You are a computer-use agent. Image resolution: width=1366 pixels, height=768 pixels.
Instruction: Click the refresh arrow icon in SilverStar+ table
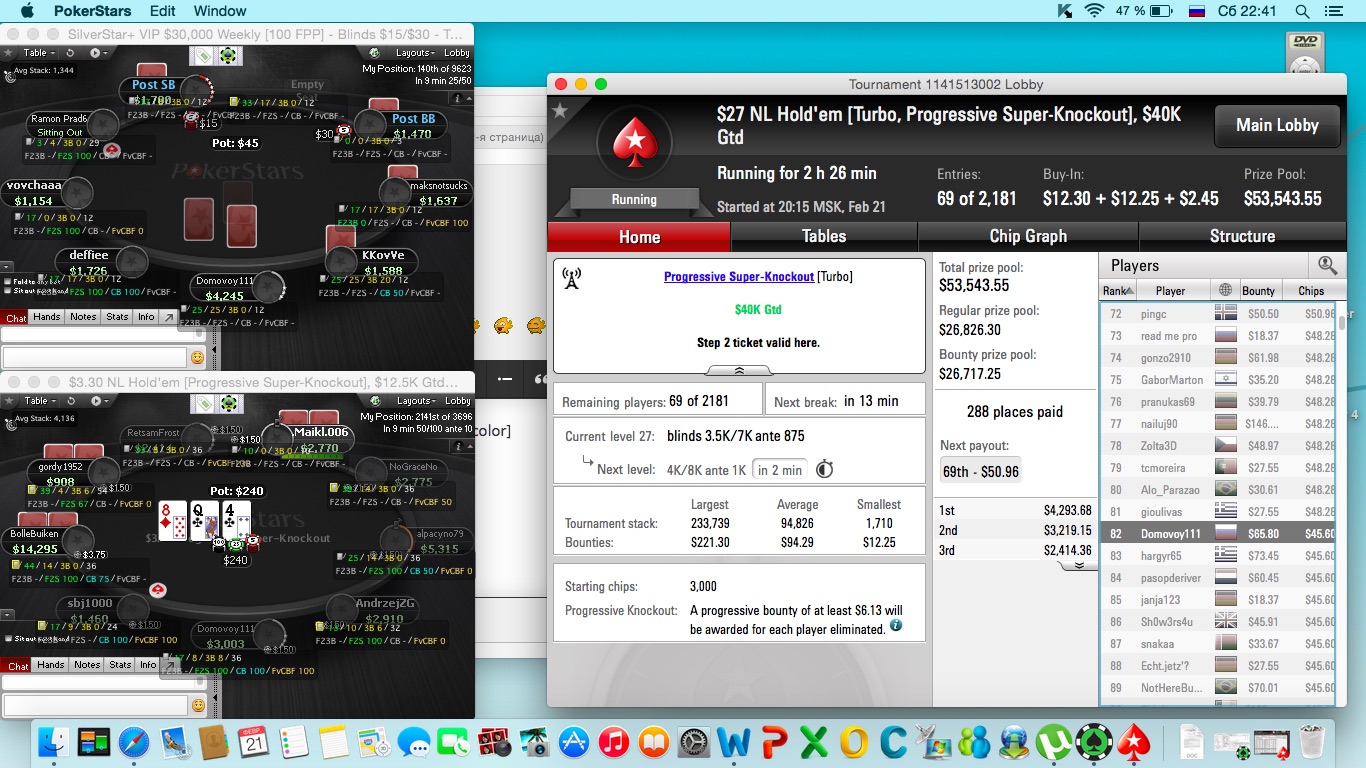point(70,53)
